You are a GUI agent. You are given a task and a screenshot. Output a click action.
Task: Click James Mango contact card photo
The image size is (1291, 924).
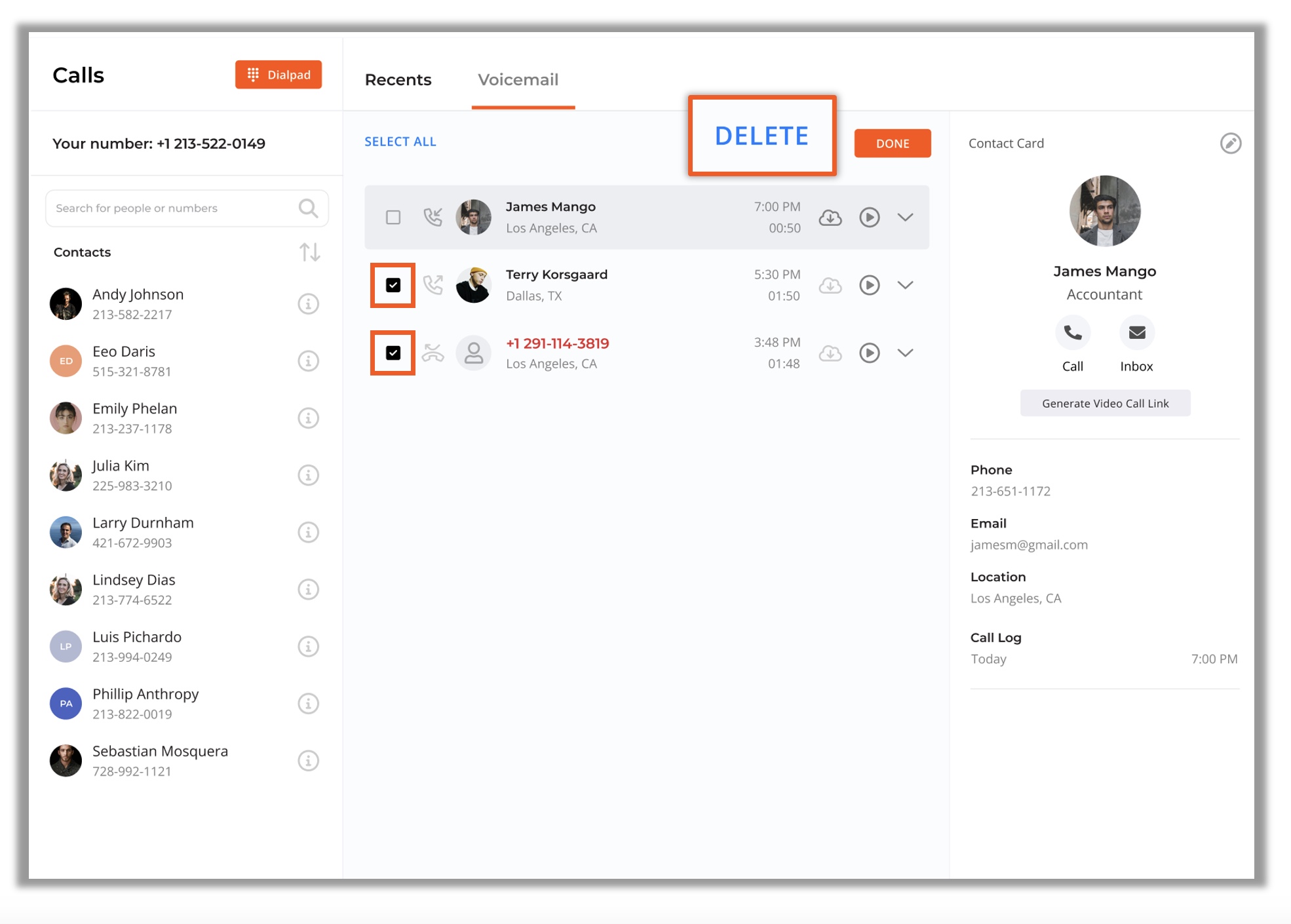(x=1105, y=211)
